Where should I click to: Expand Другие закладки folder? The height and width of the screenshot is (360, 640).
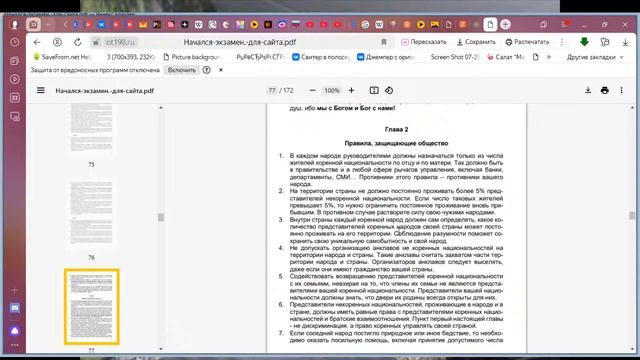tap(595, 57)
